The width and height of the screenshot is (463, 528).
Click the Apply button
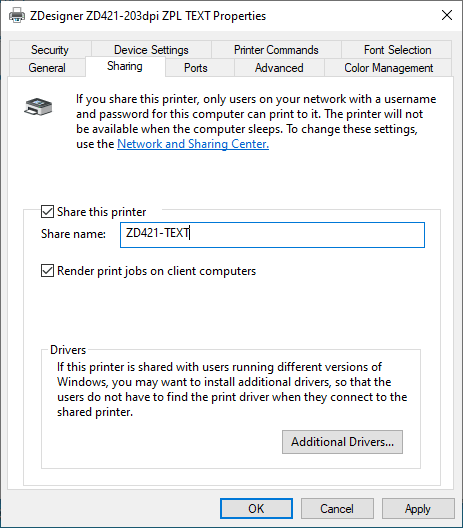(x=418, y=508)
